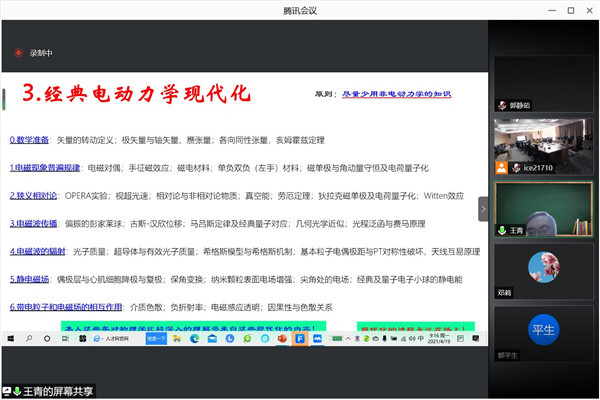Screen dimensions: 600x400
Task: Click the red recording indicator icon
Action: coord(17,53)
